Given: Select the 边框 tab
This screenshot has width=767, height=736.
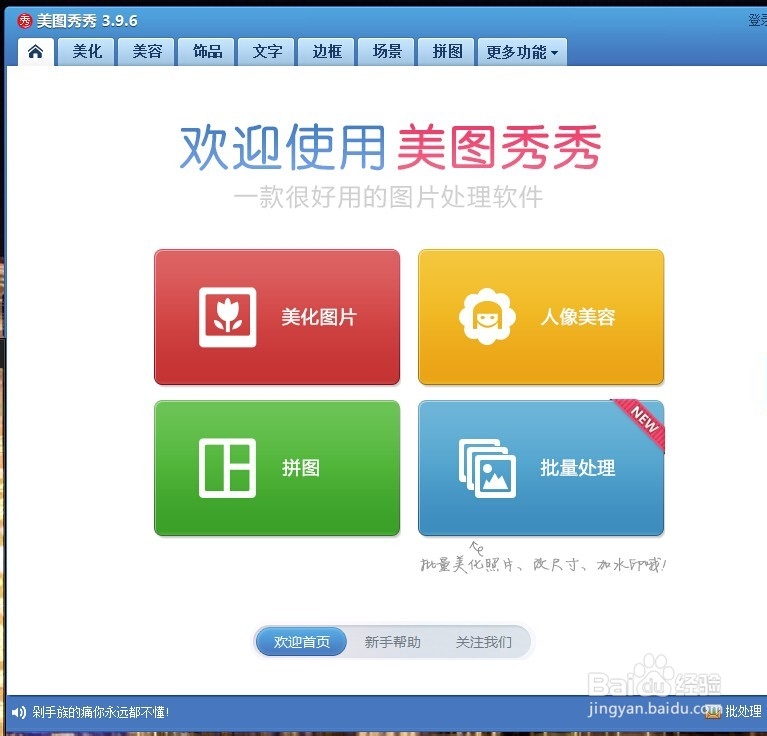Looking at the screenshot, I should tap(327, 51).
